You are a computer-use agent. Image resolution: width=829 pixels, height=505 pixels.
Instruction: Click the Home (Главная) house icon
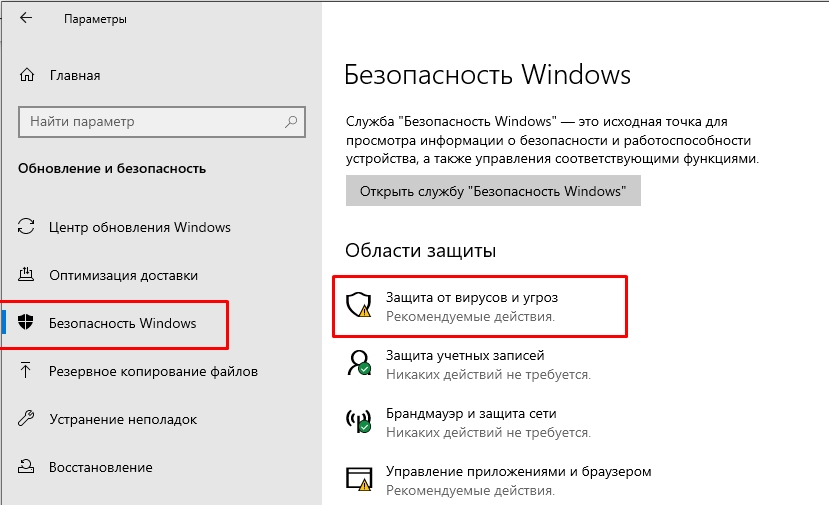coord(27,75)
